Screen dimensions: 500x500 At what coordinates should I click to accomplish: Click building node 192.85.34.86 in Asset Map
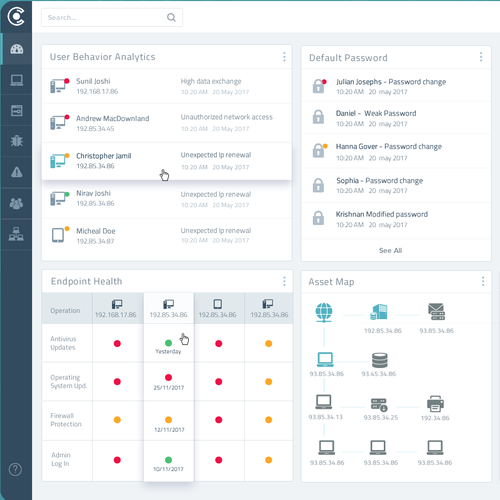point(379,312)
